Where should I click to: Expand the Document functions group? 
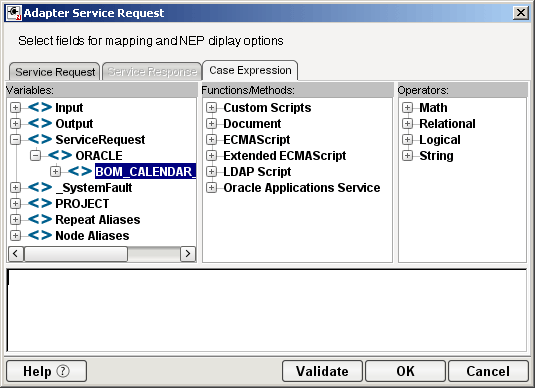(212, 123)
